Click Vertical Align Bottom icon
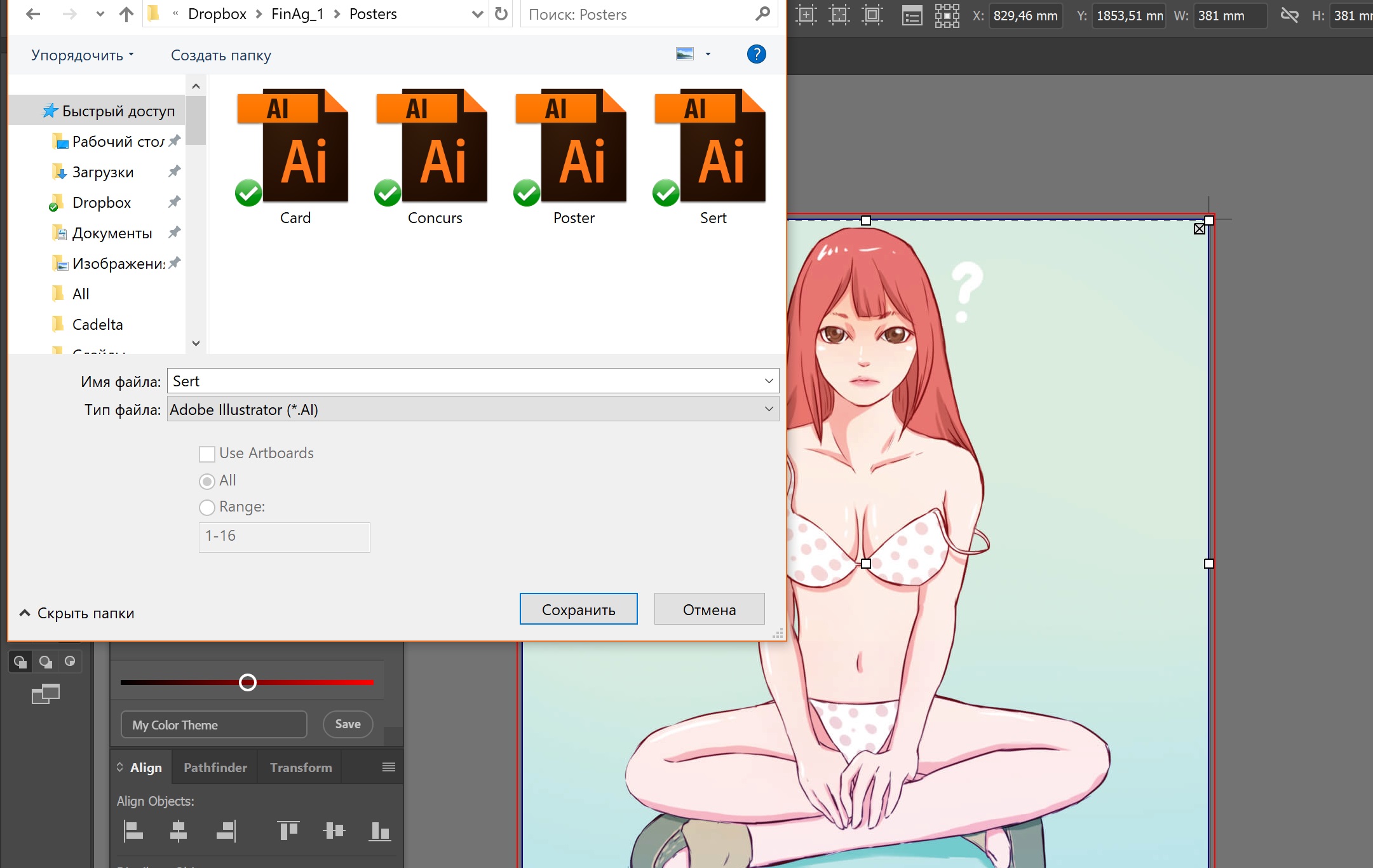Image resolution: width=1373 pixels, height=868 pixels. point(379,831)
